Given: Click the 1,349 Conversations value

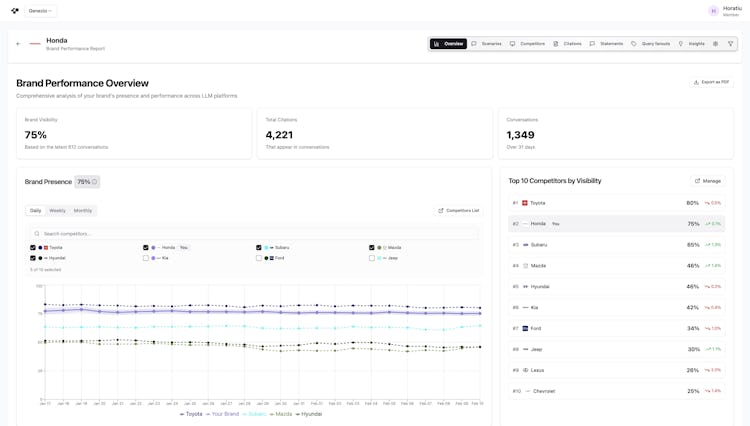Looking at the screenshot, I should tap(520, 135).
